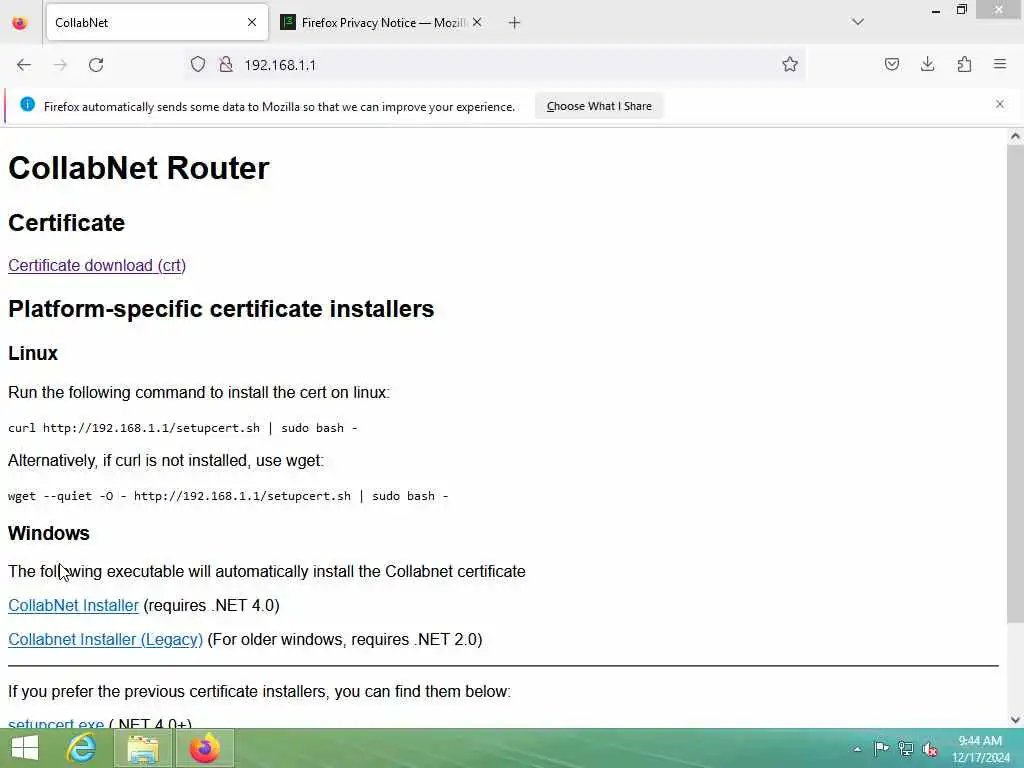1024x768 pixels.
Task: Open the tracking protection shield icon
Action: (198, 64)
